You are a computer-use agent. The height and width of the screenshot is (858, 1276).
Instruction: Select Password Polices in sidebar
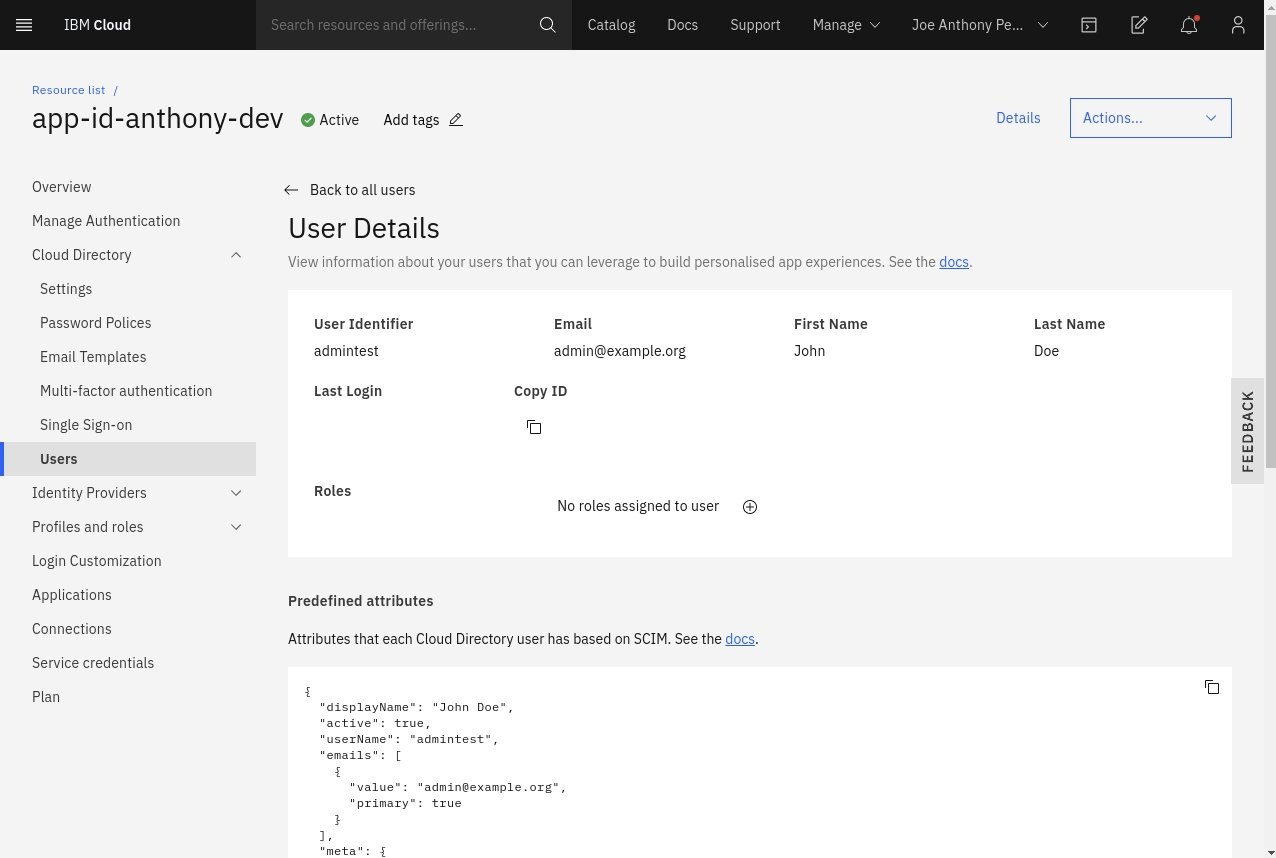(96, 323)
